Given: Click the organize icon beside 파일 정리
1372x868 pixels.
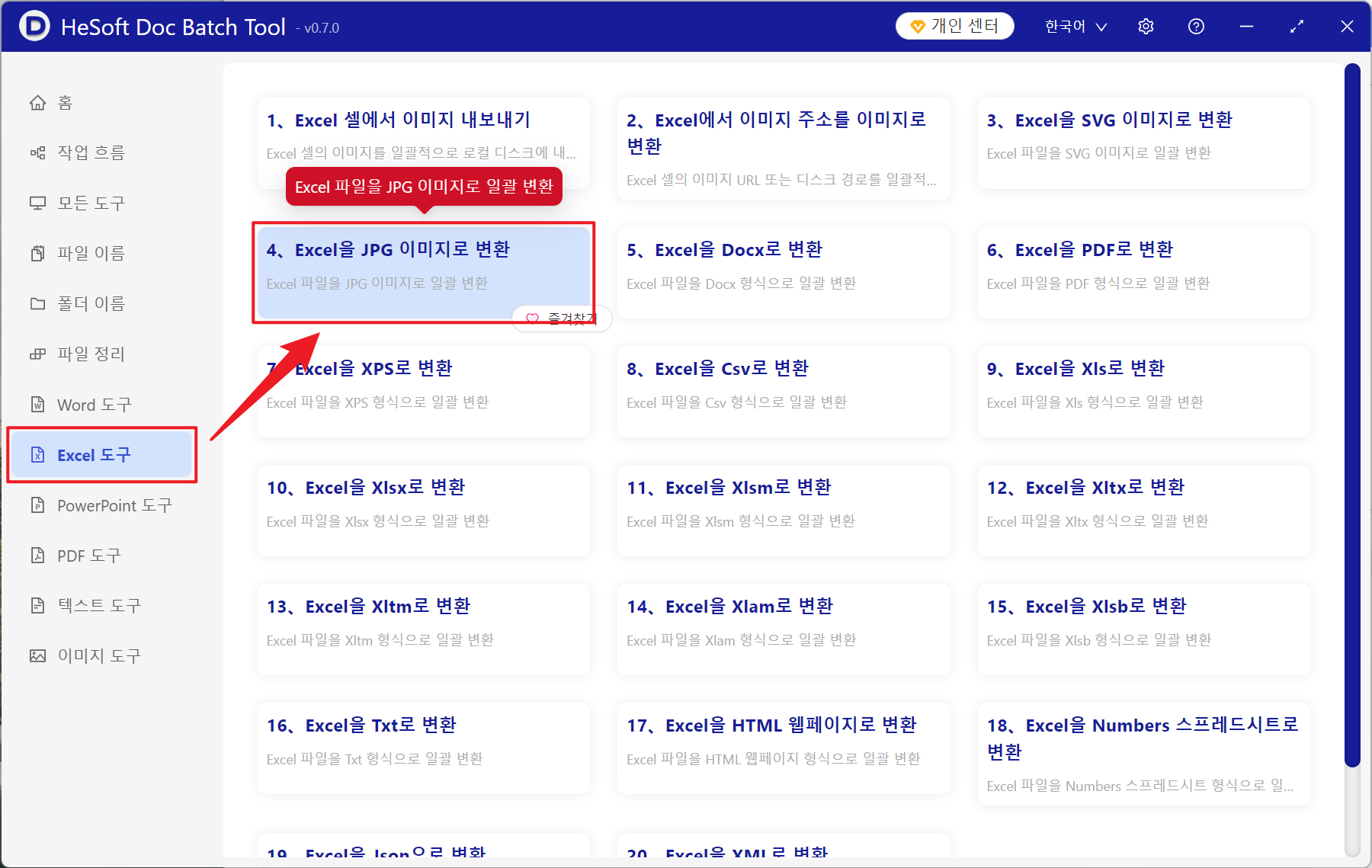Looking at the screenshot, I should pyautogui.click(x=37, y=354).
